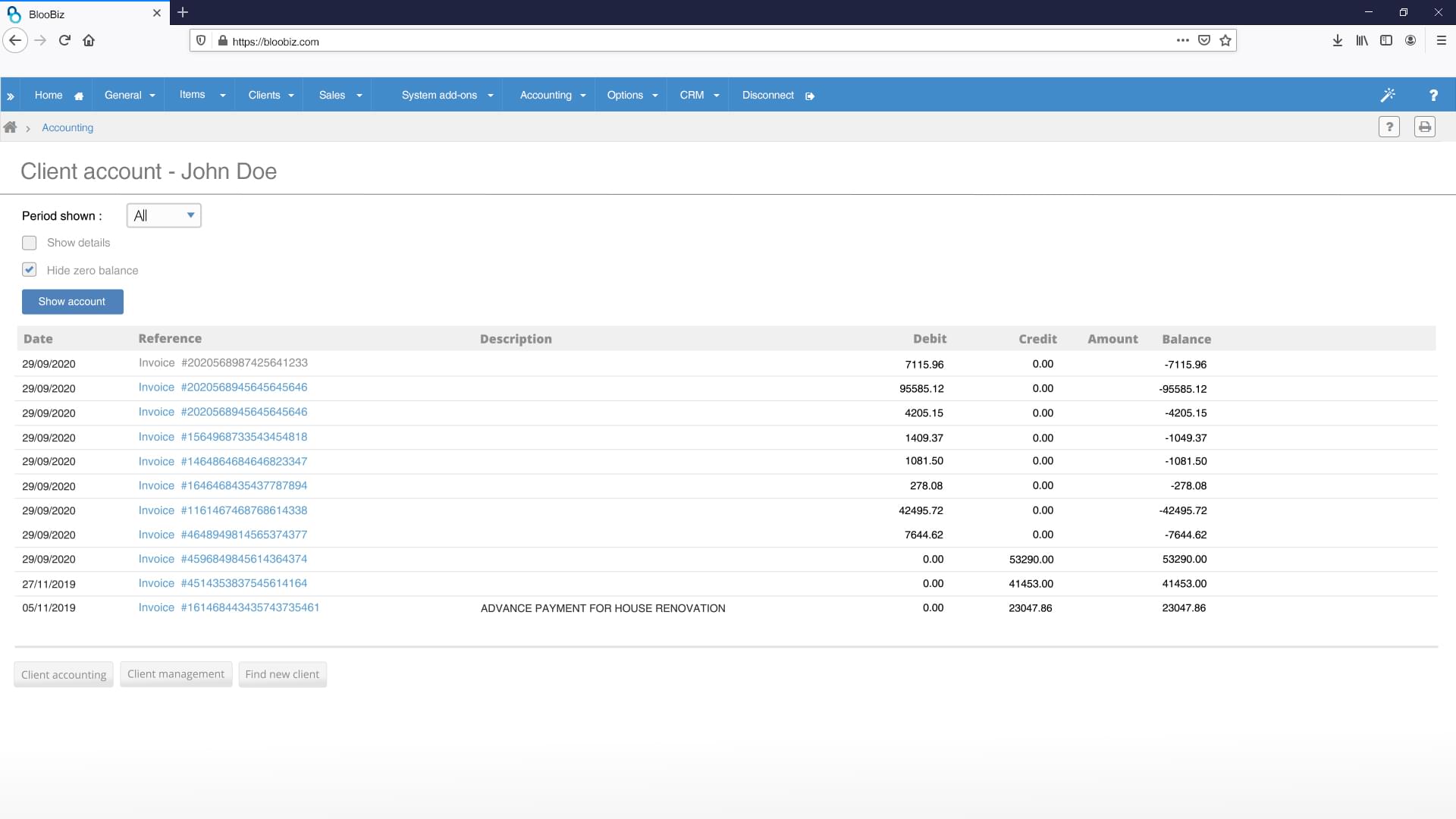Go back to previous browser page

point(15,40)
